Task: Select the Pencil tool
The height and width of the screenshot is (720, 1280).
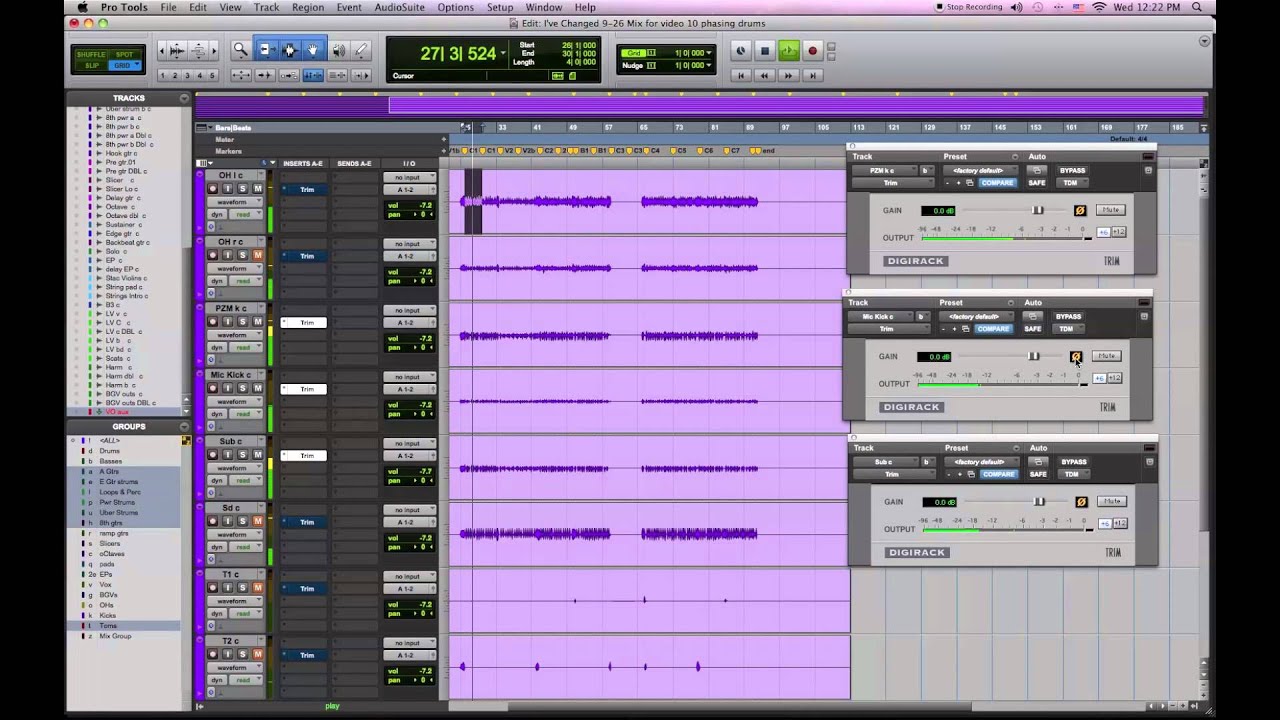Action: click(x=361, y=50)
